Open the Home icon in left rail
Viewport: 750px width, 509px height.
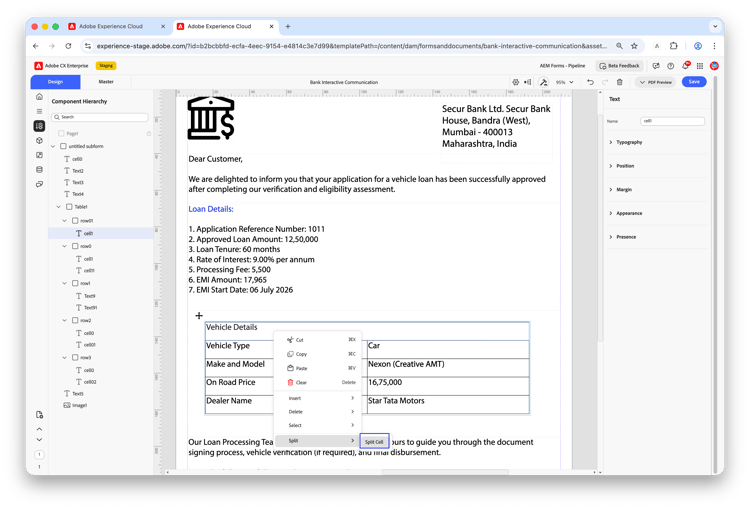tap(39, 97)
